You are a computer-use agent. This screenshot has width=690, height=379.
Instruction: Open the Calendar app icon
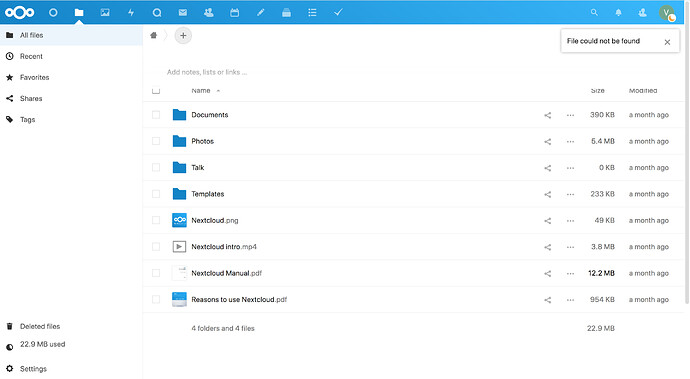click(235, 12)
